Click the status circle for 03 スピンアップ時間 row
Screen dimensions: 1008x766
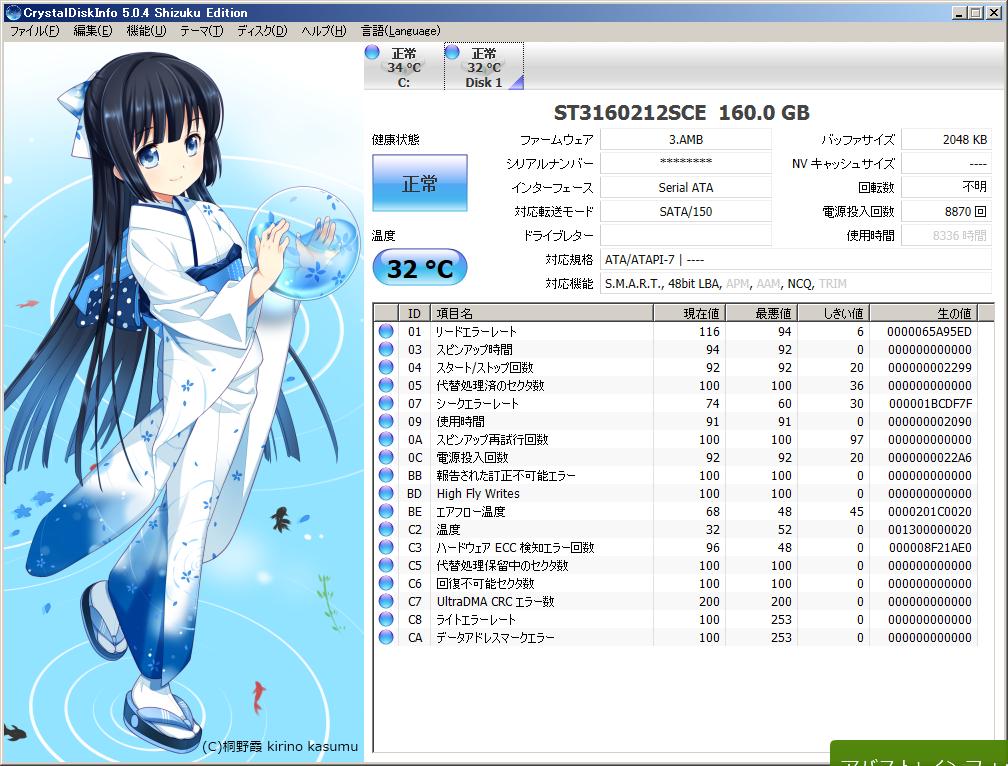click(386, 350)
